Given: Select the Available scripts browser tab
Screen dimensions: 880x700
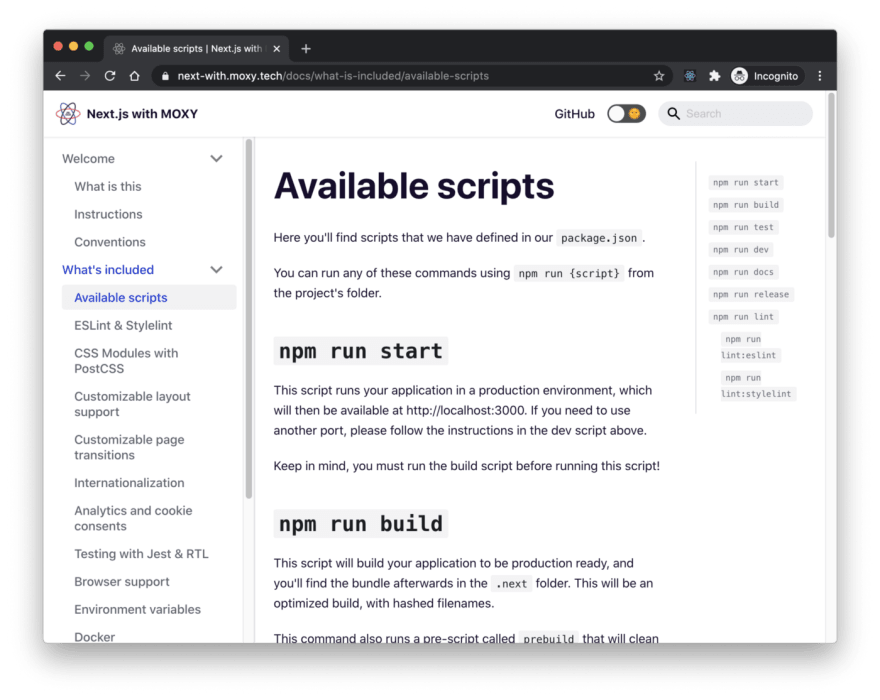Looking at the screenshot, I should click(196, 49).
